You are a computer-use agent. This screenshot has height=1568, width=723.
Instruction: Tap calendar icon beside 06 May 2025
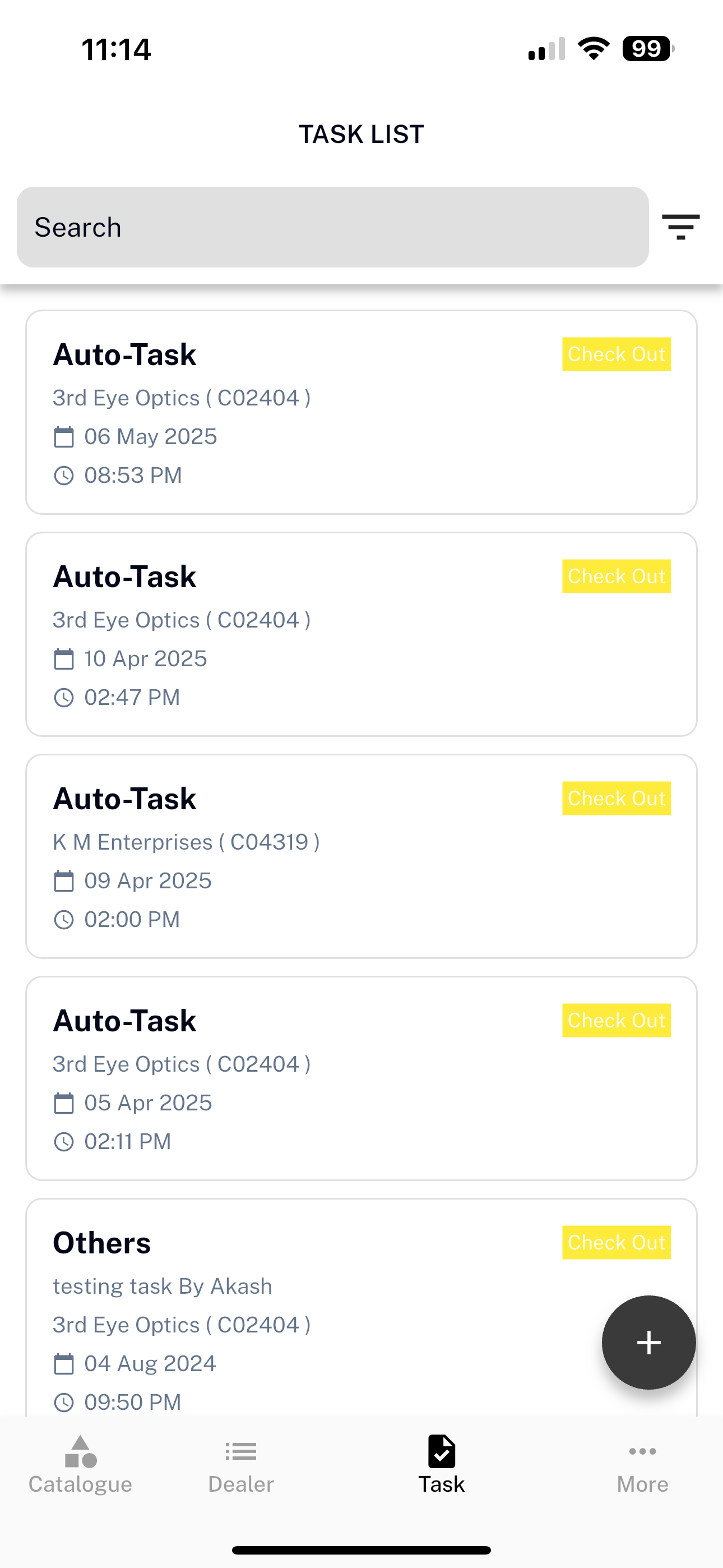pos(64,436)
